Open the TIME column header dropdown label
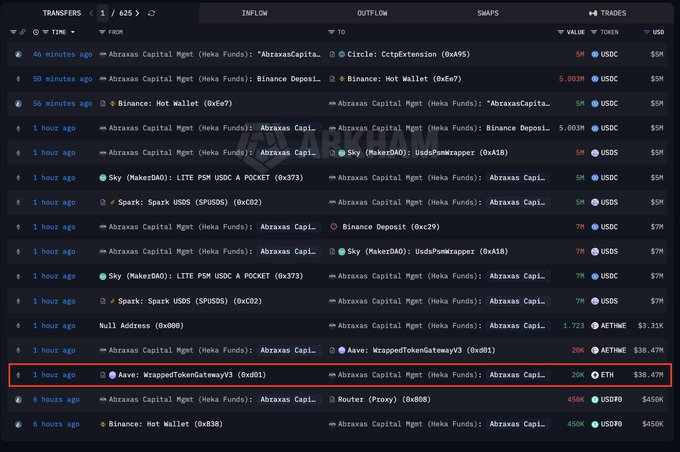The height and width of the screenshot is (452, 680). pyautogui.click(x=59, y=32)
